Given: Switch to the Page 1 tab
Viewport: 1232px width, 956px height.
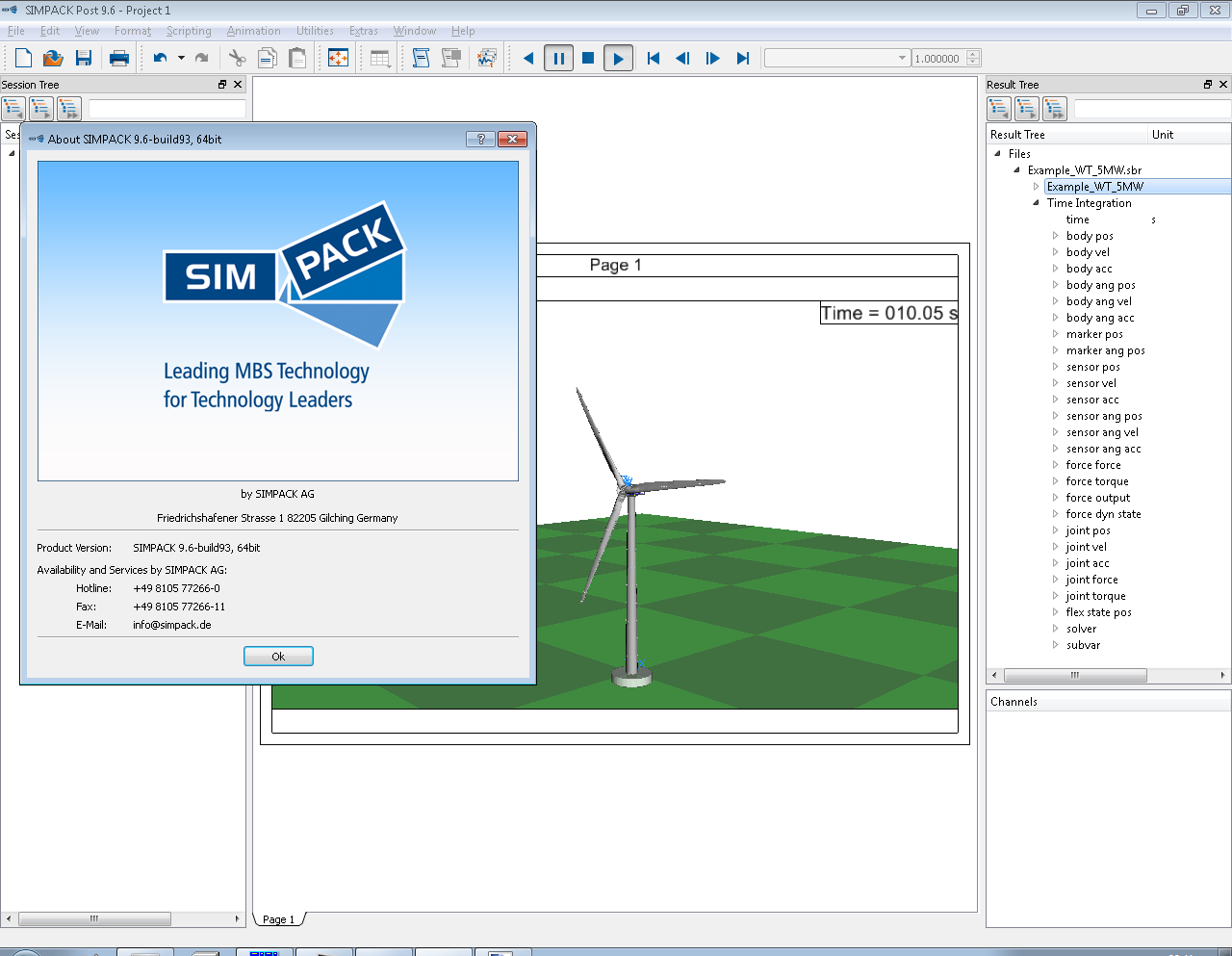Looking at the screenshot, I should pyautogui.click(x=279, y=919).
